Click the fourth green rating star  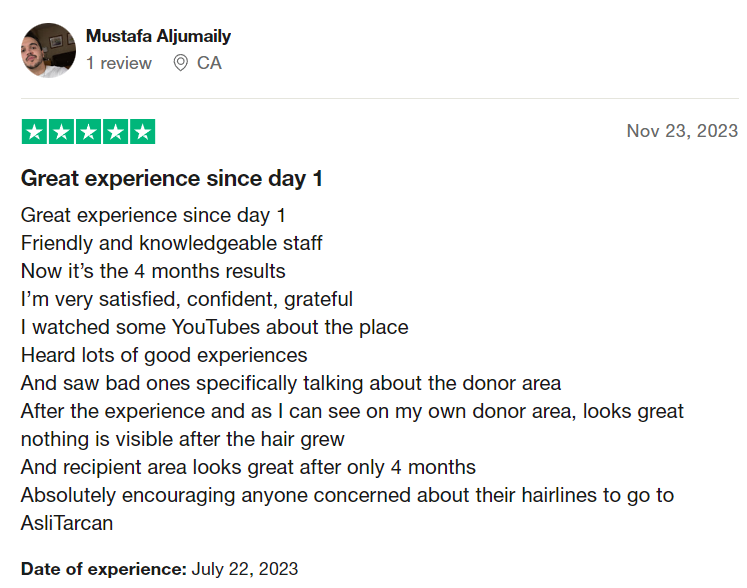[x=116, y=132]
